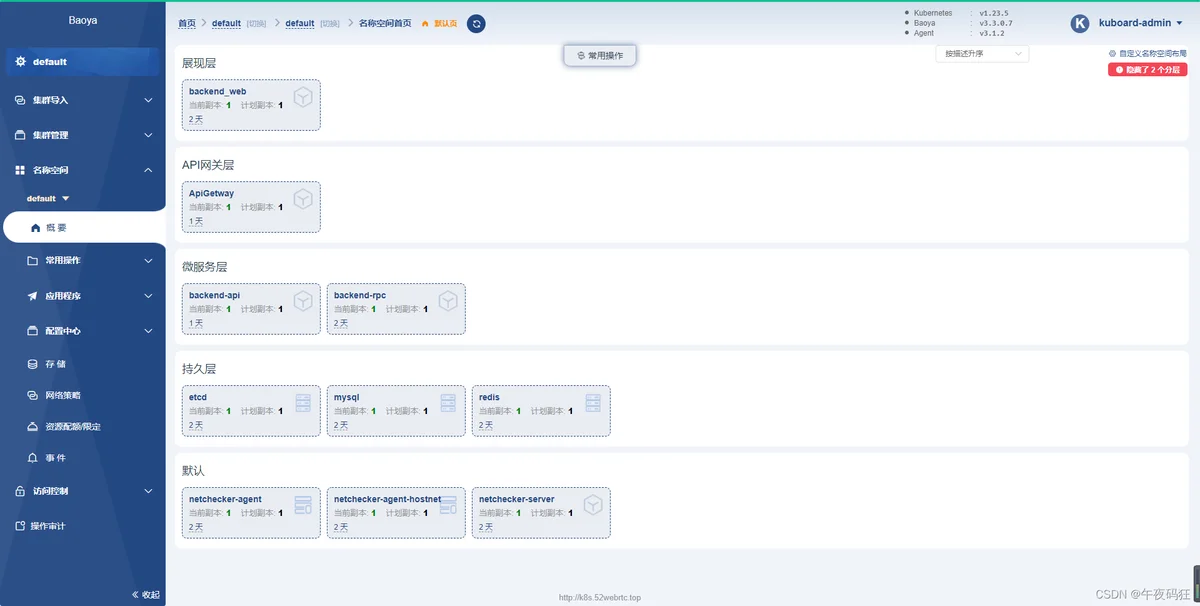The image size is (1200, 606).
Task: Click the lock icon for 访问控制
Action: click(x=20, y=492)
